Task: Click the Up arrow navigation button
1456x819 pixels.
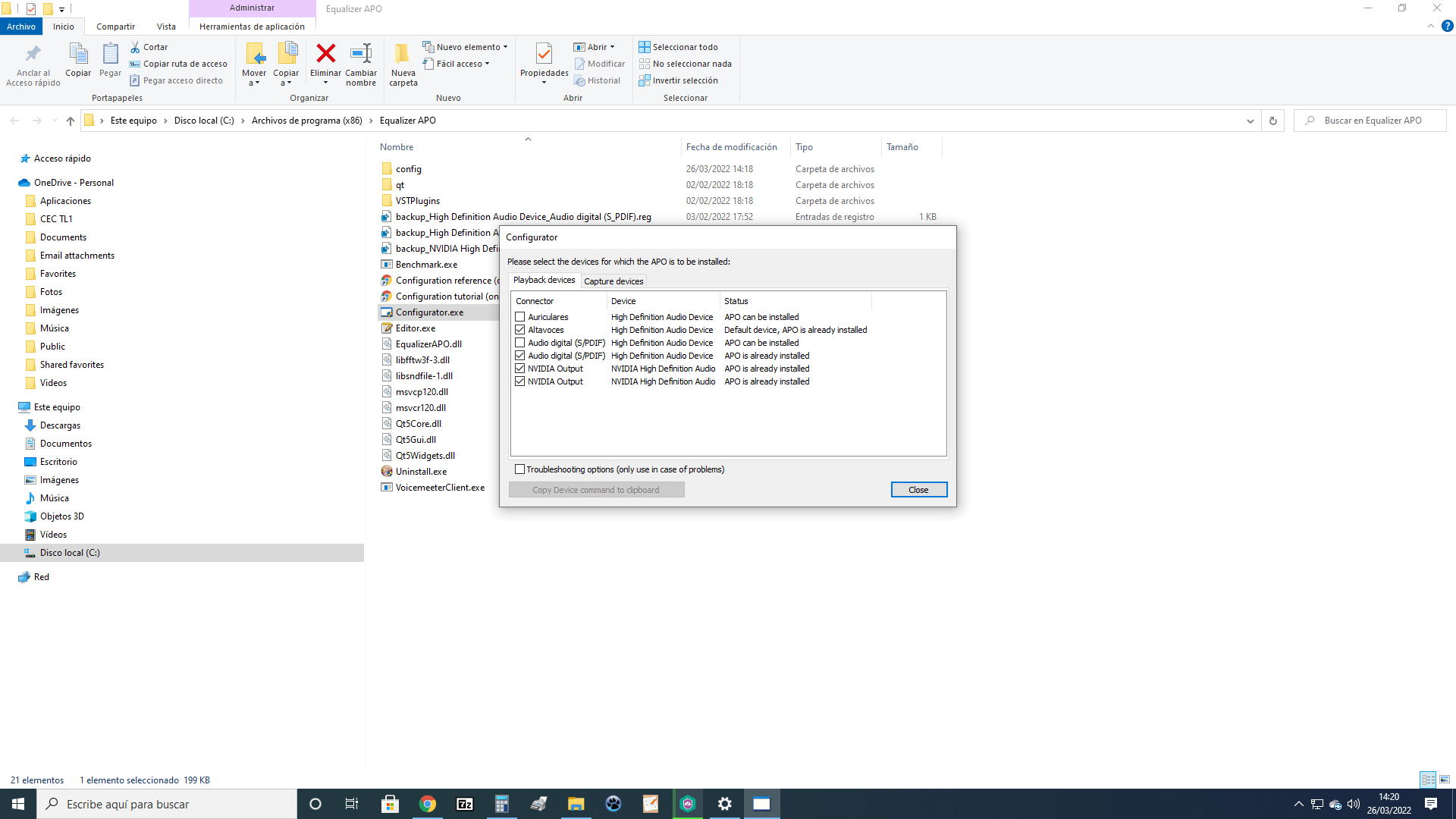Action: [x=71, y=121]
